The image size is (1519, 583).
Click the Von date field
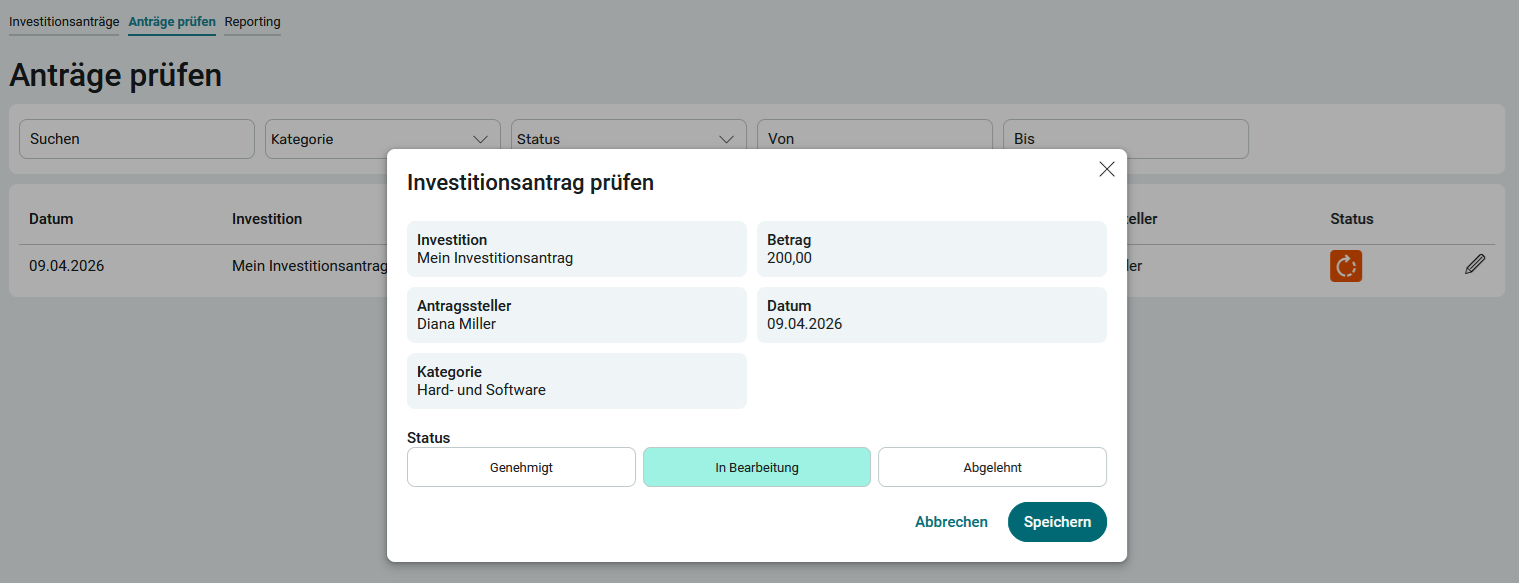(x=874, y=139)
